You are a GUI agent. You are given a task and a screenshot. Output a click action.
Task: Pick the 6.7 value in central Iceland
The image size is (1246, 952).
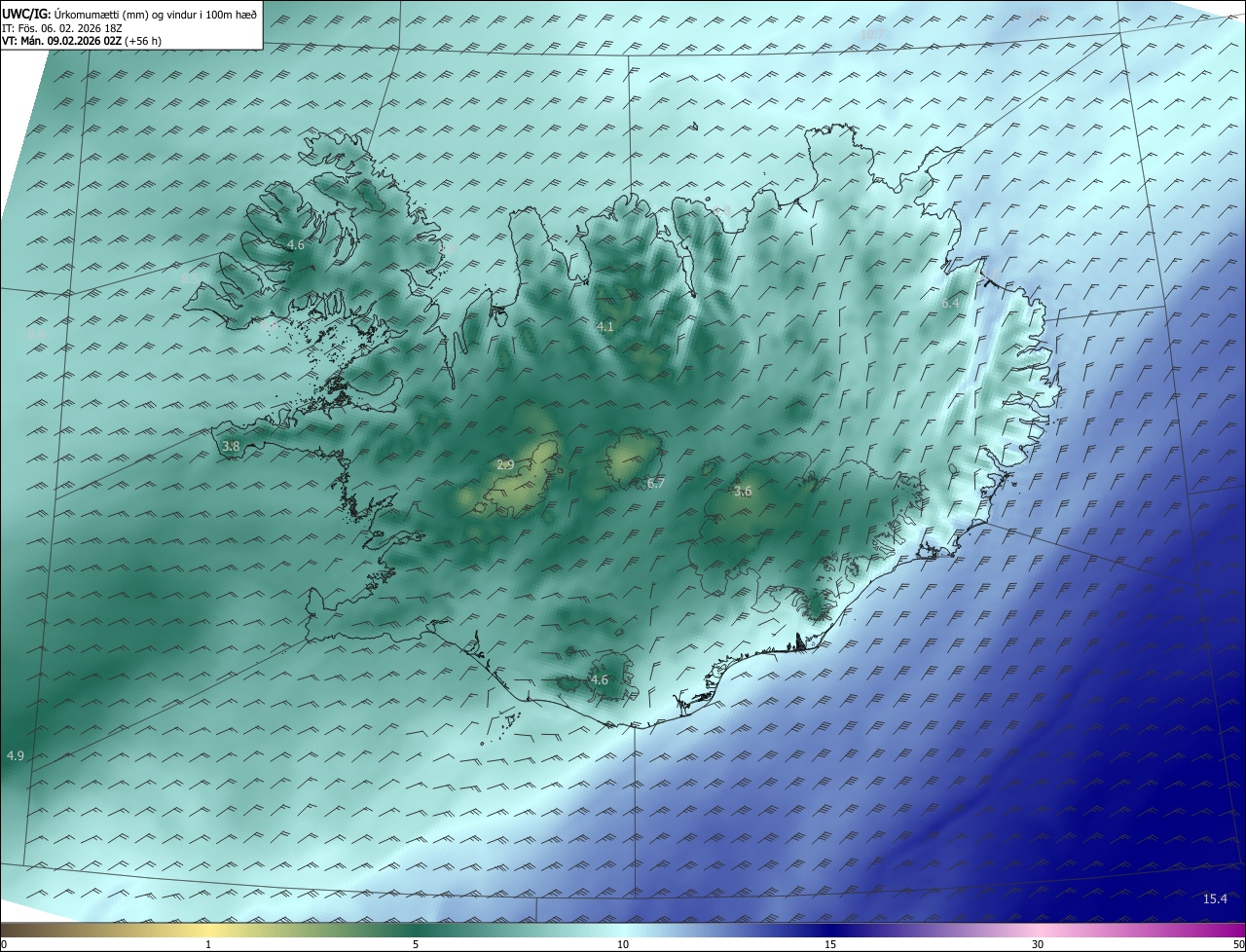(656, 484)
